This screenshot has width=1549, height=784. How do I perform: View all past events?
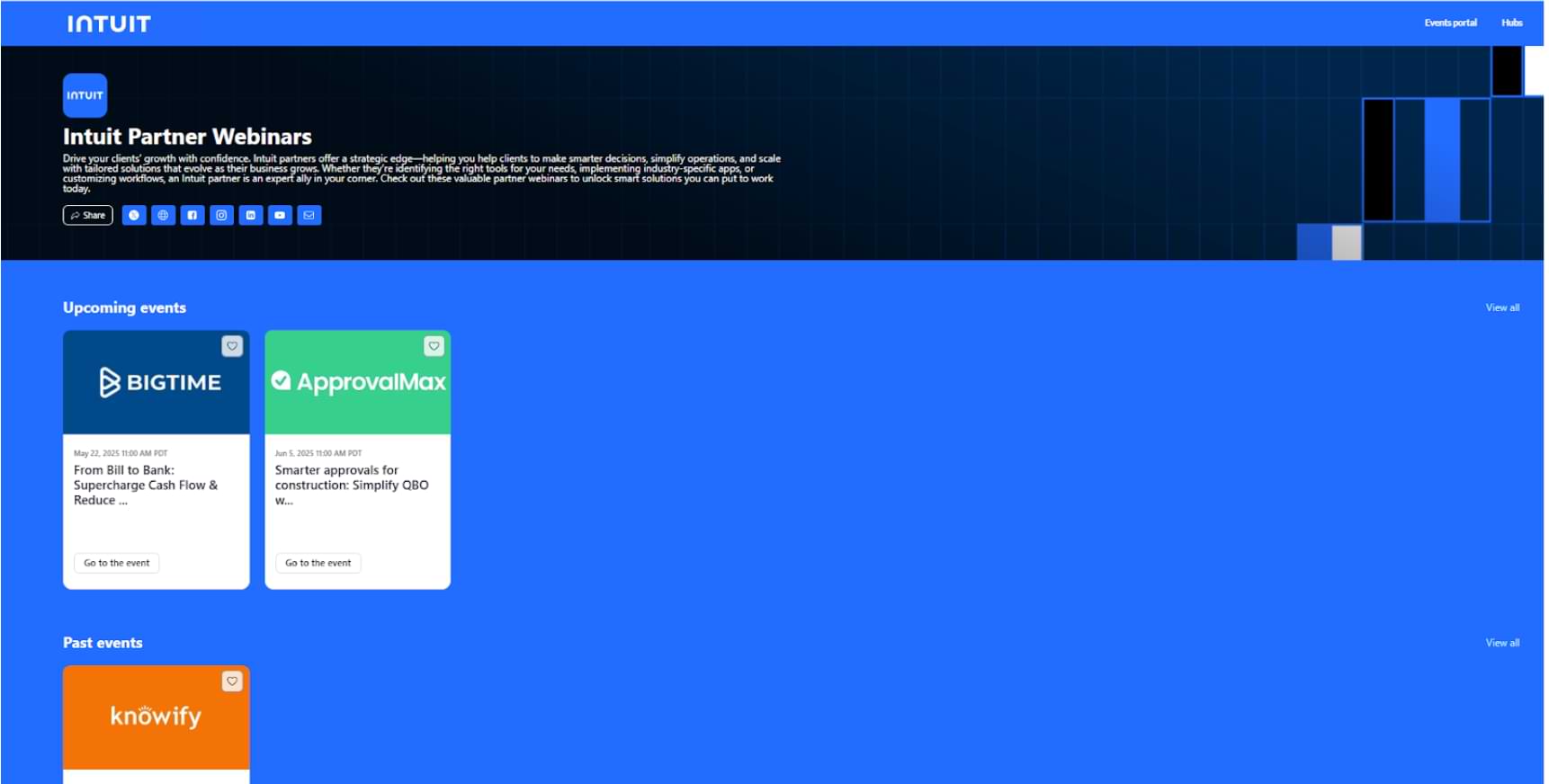1502,643
